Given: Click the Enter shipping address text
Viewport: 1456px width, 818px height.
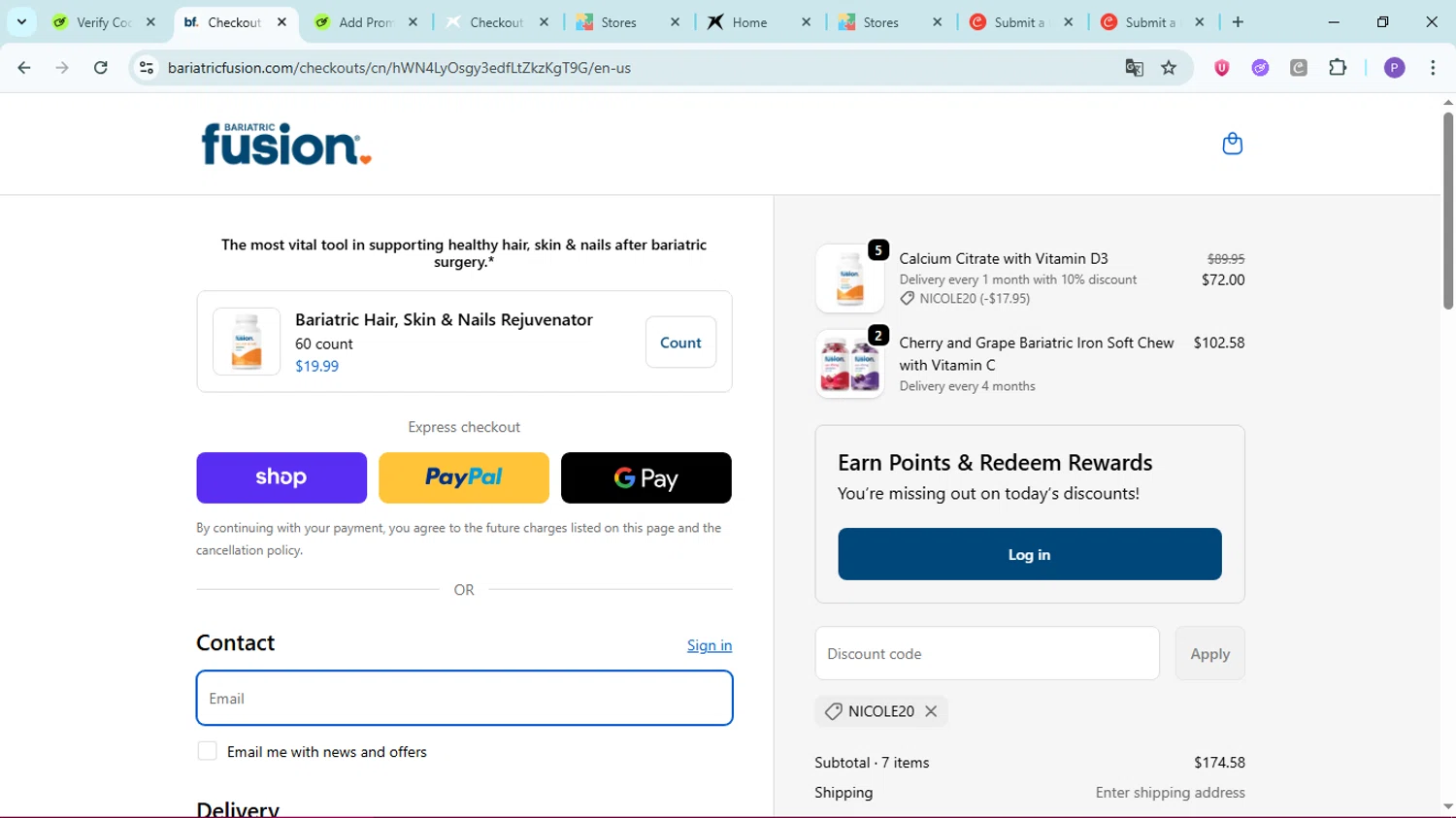Looking at the screenshot, I should pyautogui.click(x=1170, y=793).
